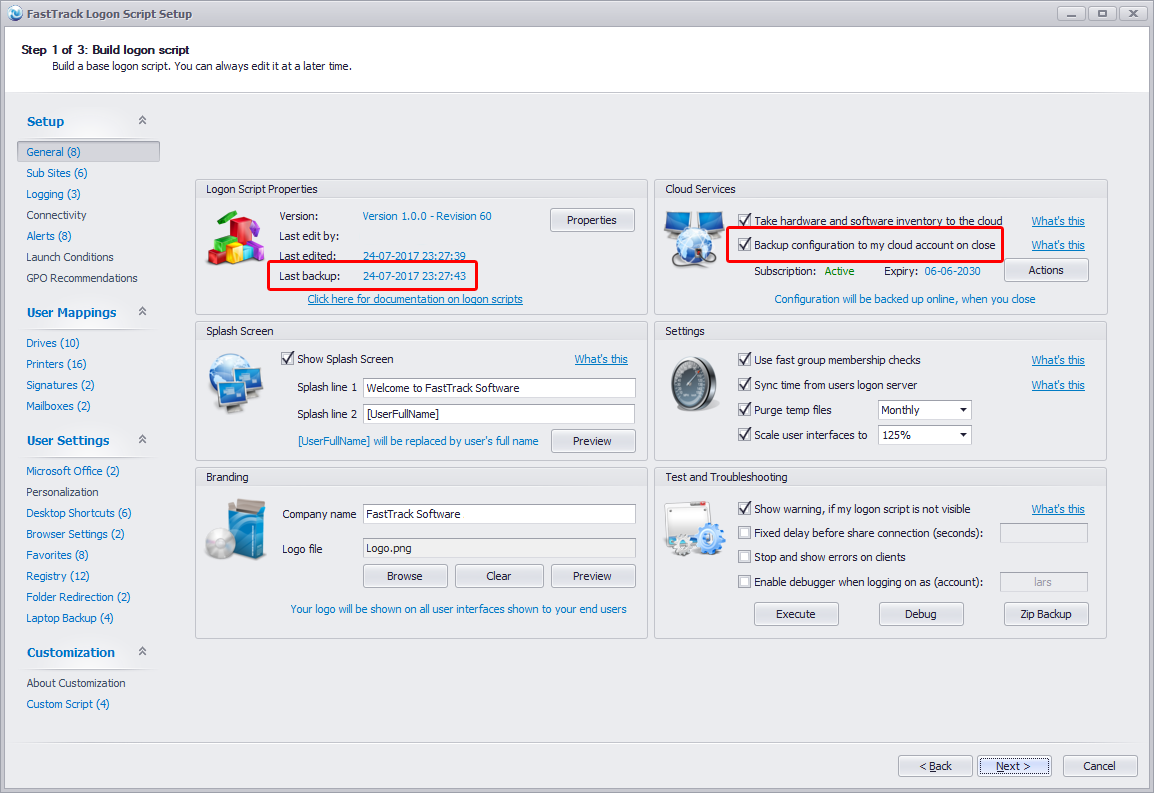Open Laptop Backup (4) page
1154x793 pixels.
70,618
